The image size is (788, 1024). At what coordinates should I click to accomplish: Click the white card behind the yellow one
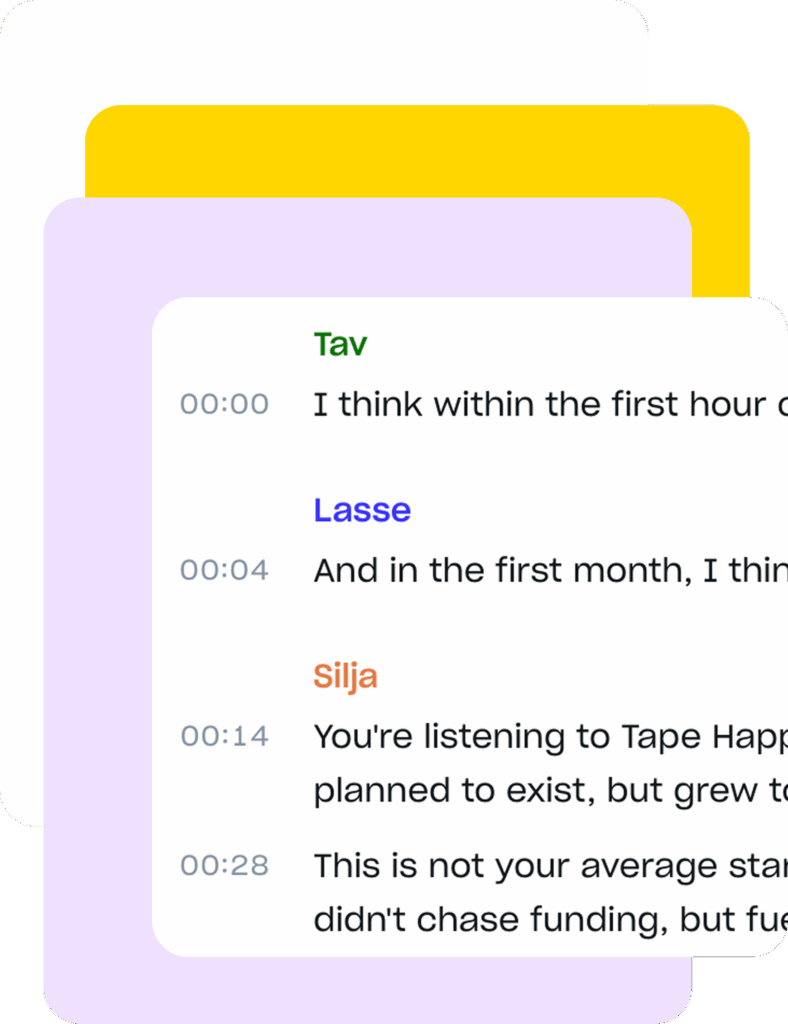click(40, 100)
